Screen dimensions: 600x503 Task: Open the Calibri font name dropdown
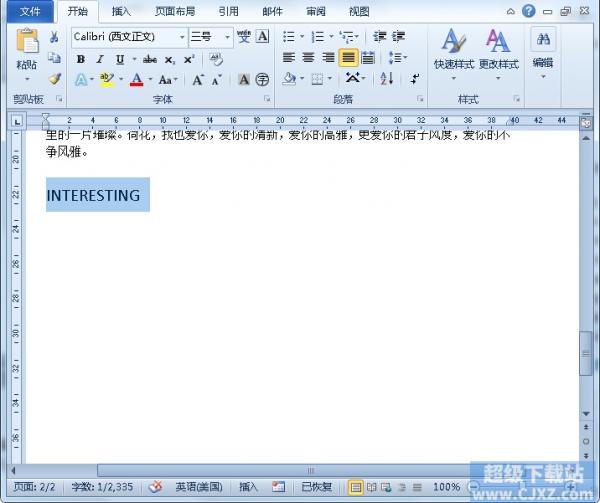182,37
